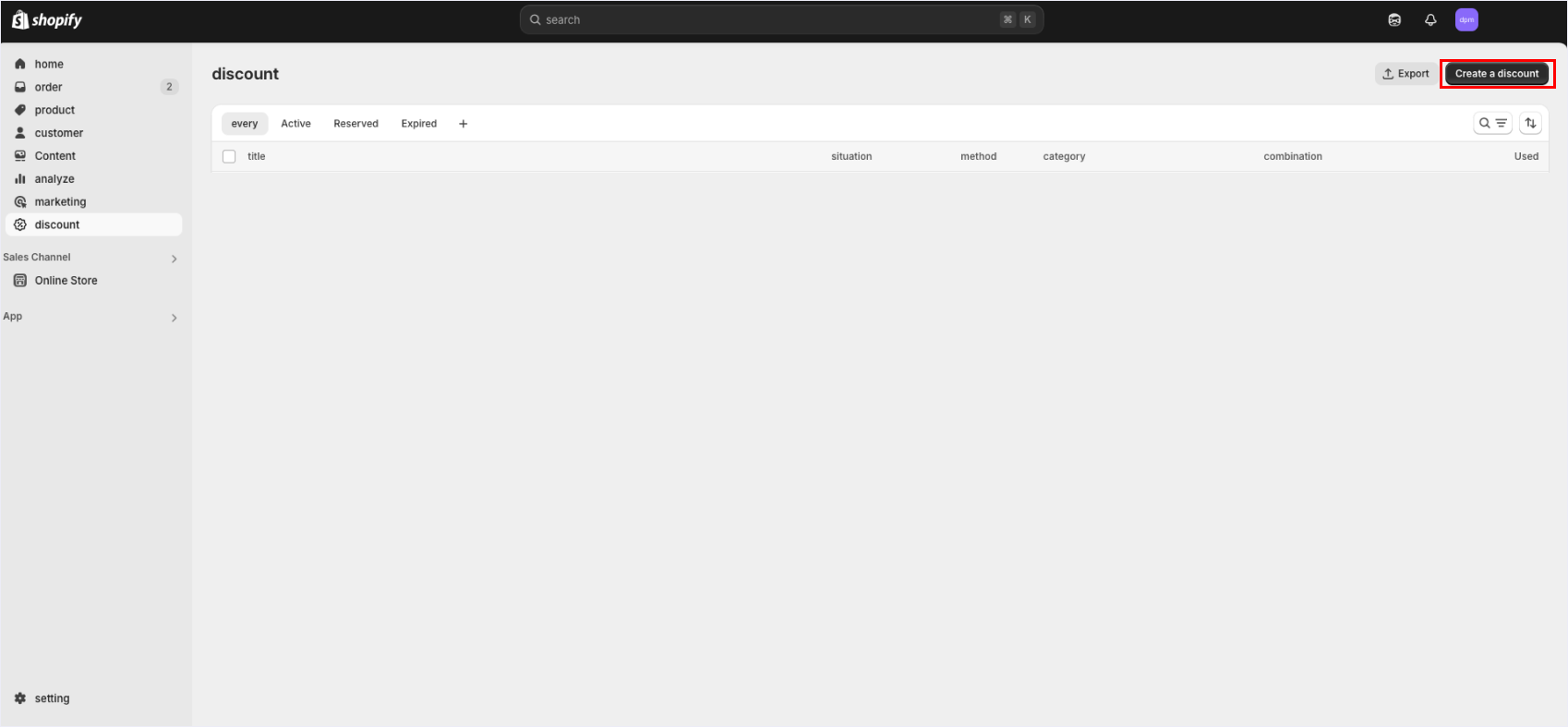Click the Create a discount button

pyautogui.click(x=1497, y=74)
